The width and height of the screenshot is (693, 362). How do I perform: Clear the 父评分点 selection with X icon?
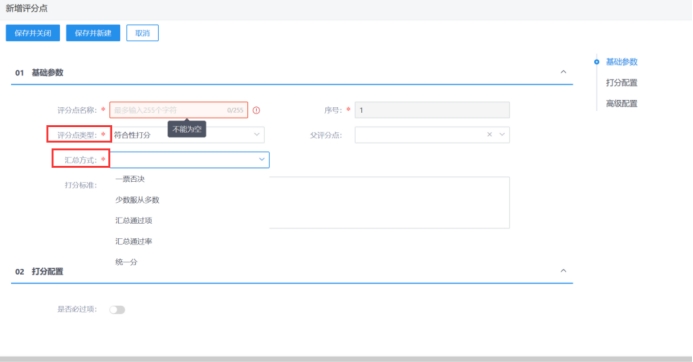point(489,135)
